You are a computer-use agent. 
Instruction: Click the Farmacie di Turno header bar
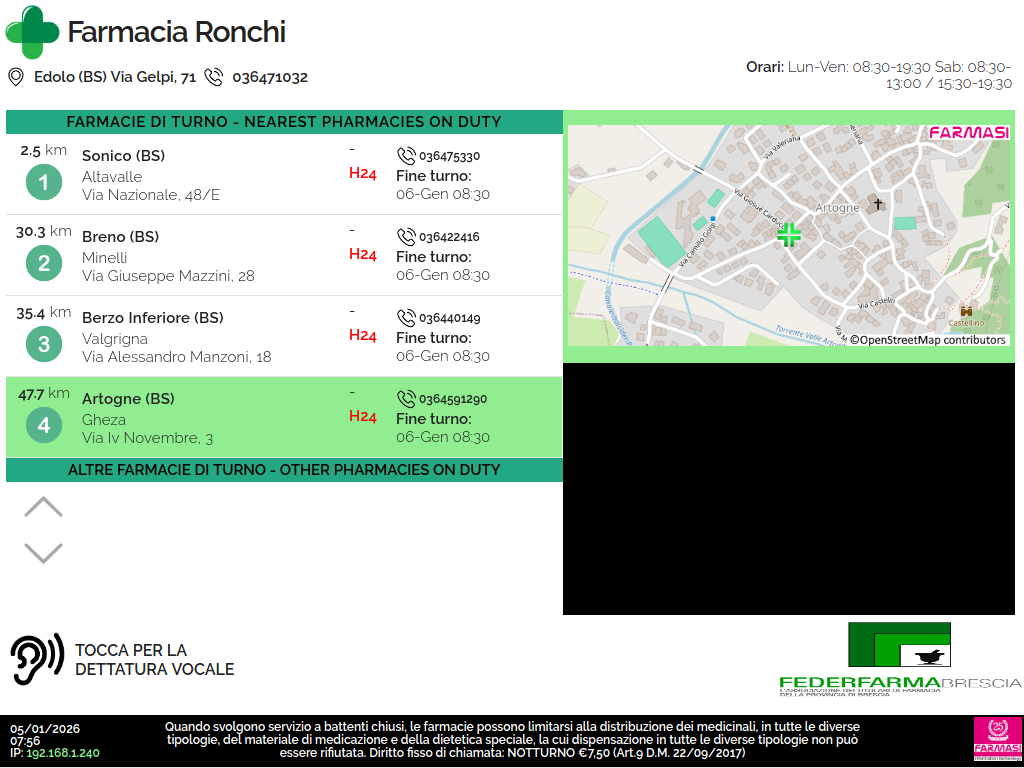click(x=284, y=122)
